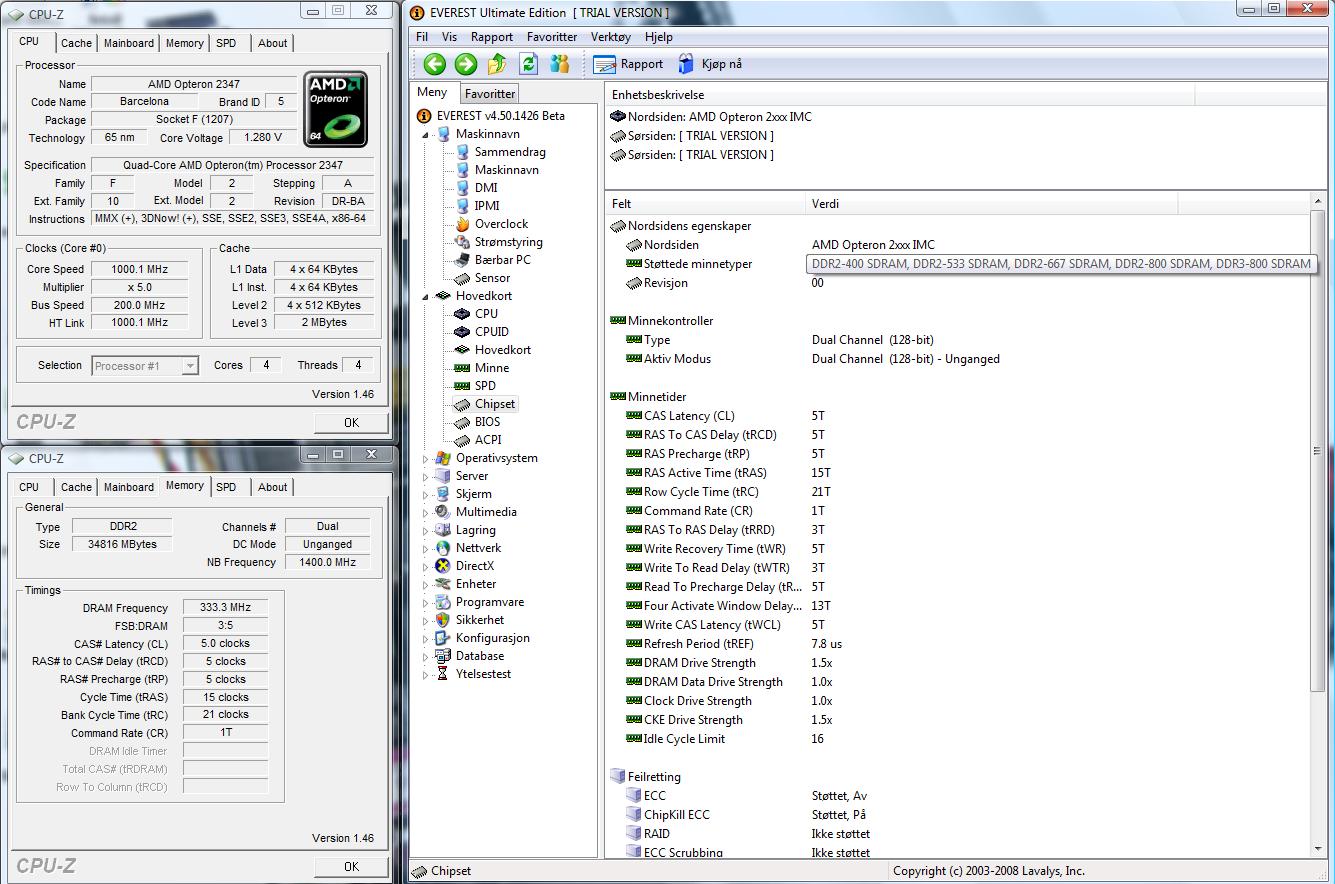Expand the Server tree node
Viewport: 1335px width, 884px height.
coord(425,476)
